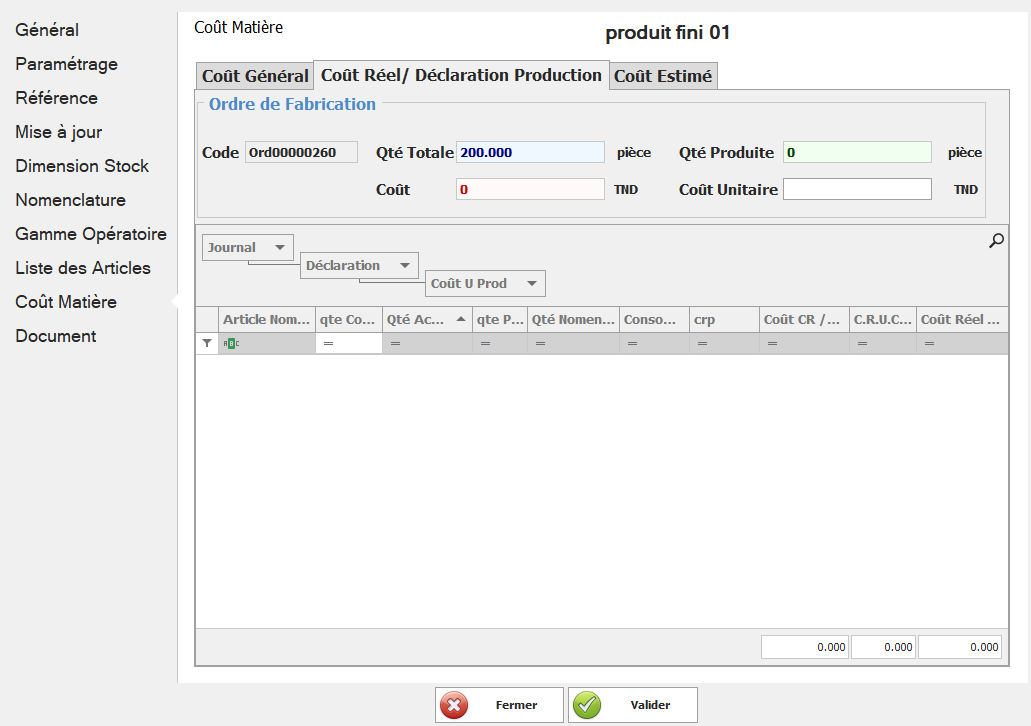Click the magnifier search icon above the grid

pyautogui.click(x=996, y=241)
